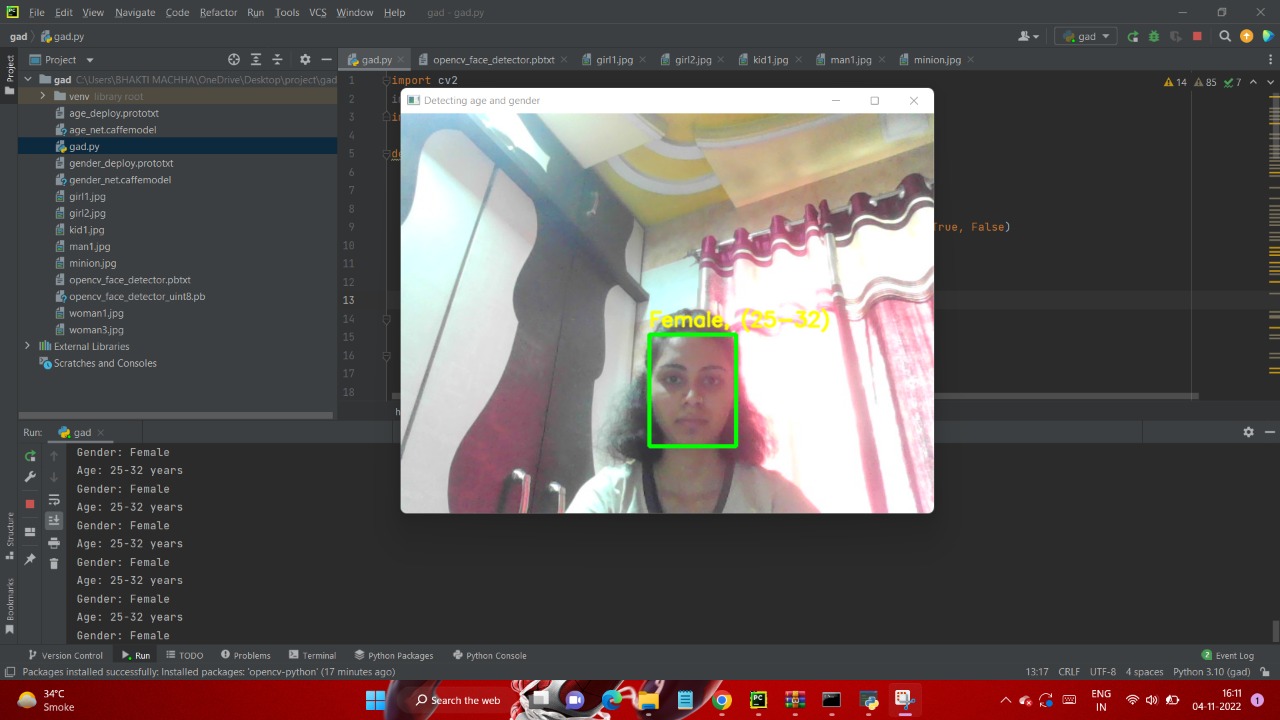Screen dimensions: 1280x720
Task: Toggle scroll to end in console
Action: [x=54, y=519]
